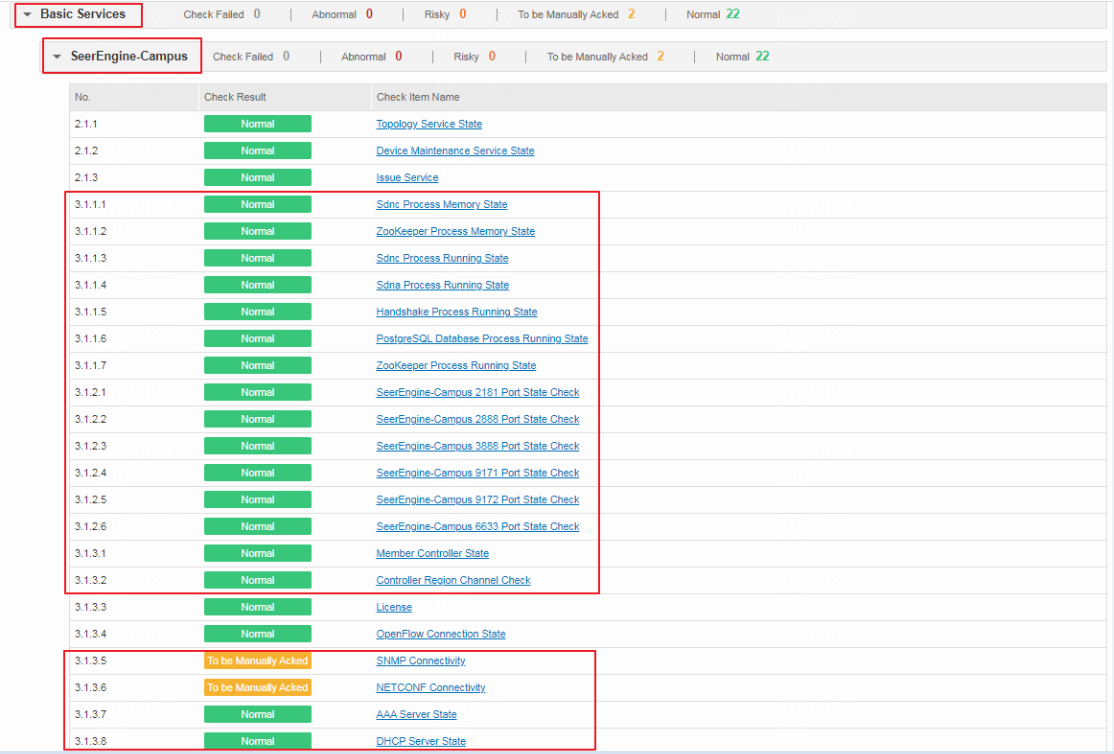The height and width of the screenshot is (754, 1114).
Task: View Sdnc Process Memory State details
Action: tap(442, 205)
